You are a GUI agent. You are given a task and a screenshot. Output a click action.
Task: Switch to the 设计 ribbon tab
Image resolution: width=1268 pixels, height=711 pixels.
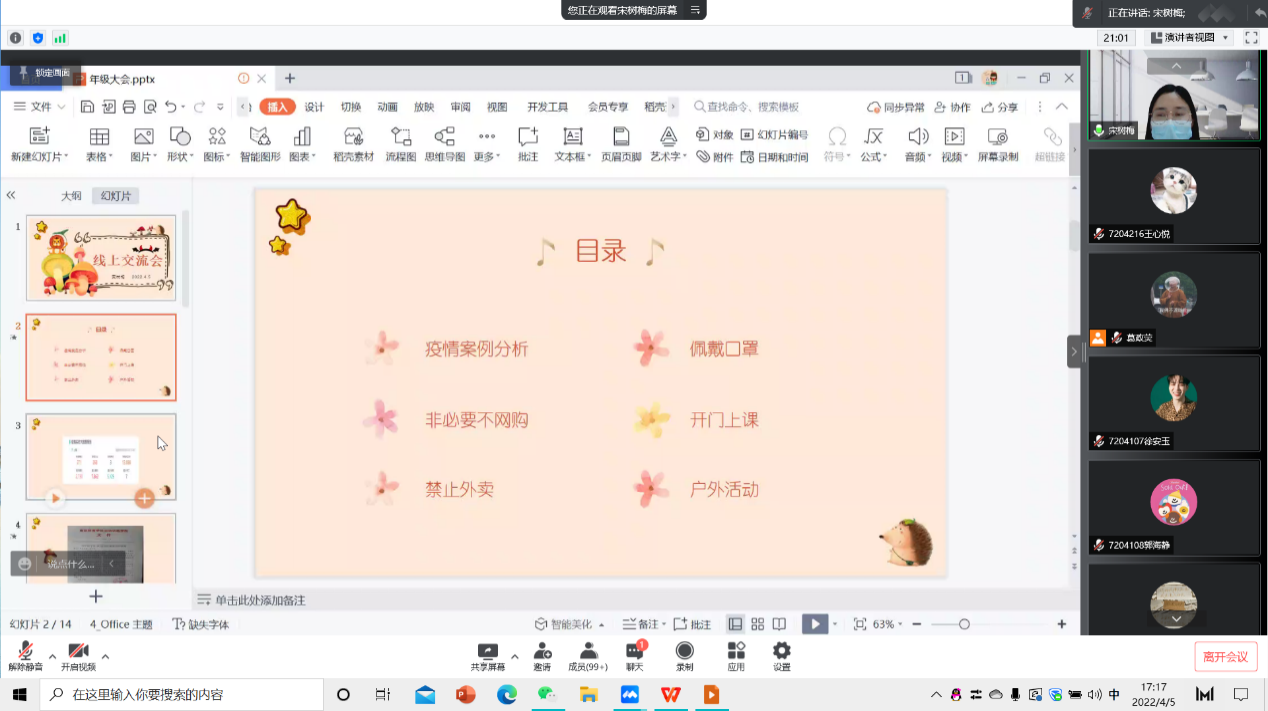point(314,107)
